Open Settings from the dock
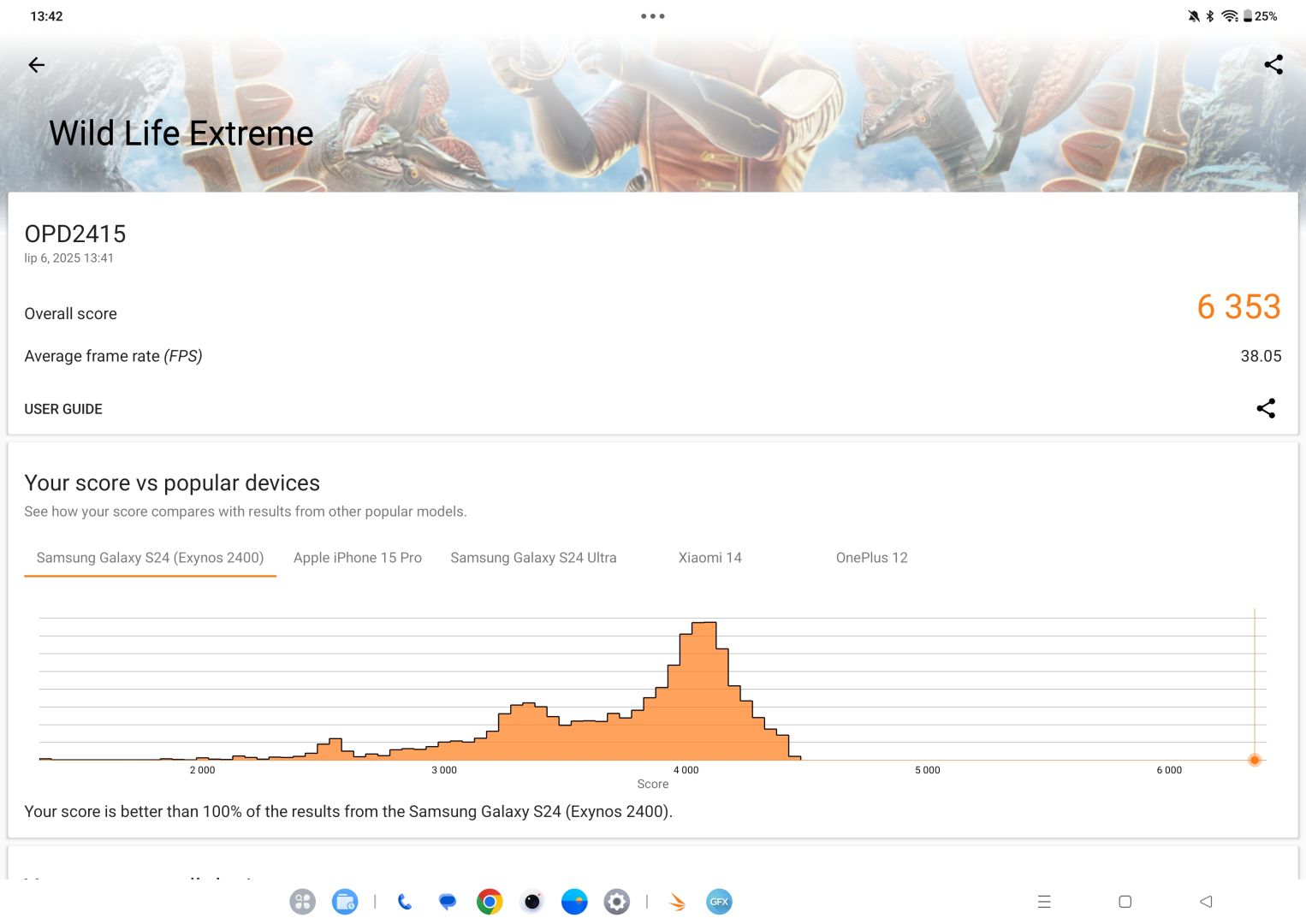1306x924 pixels. (617, 902)
